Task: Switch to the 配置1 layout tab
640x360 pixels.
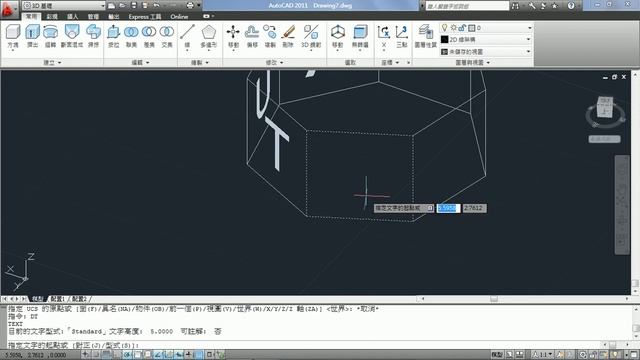Action: point(58,299)
